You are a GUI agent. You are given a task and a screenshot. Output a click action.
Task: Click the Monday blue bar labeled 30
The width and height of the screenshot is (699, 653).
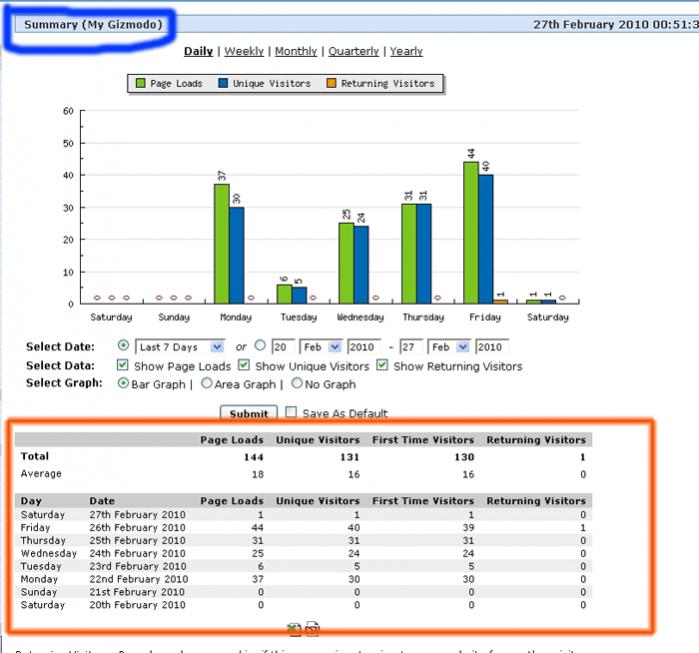point(237,255)
